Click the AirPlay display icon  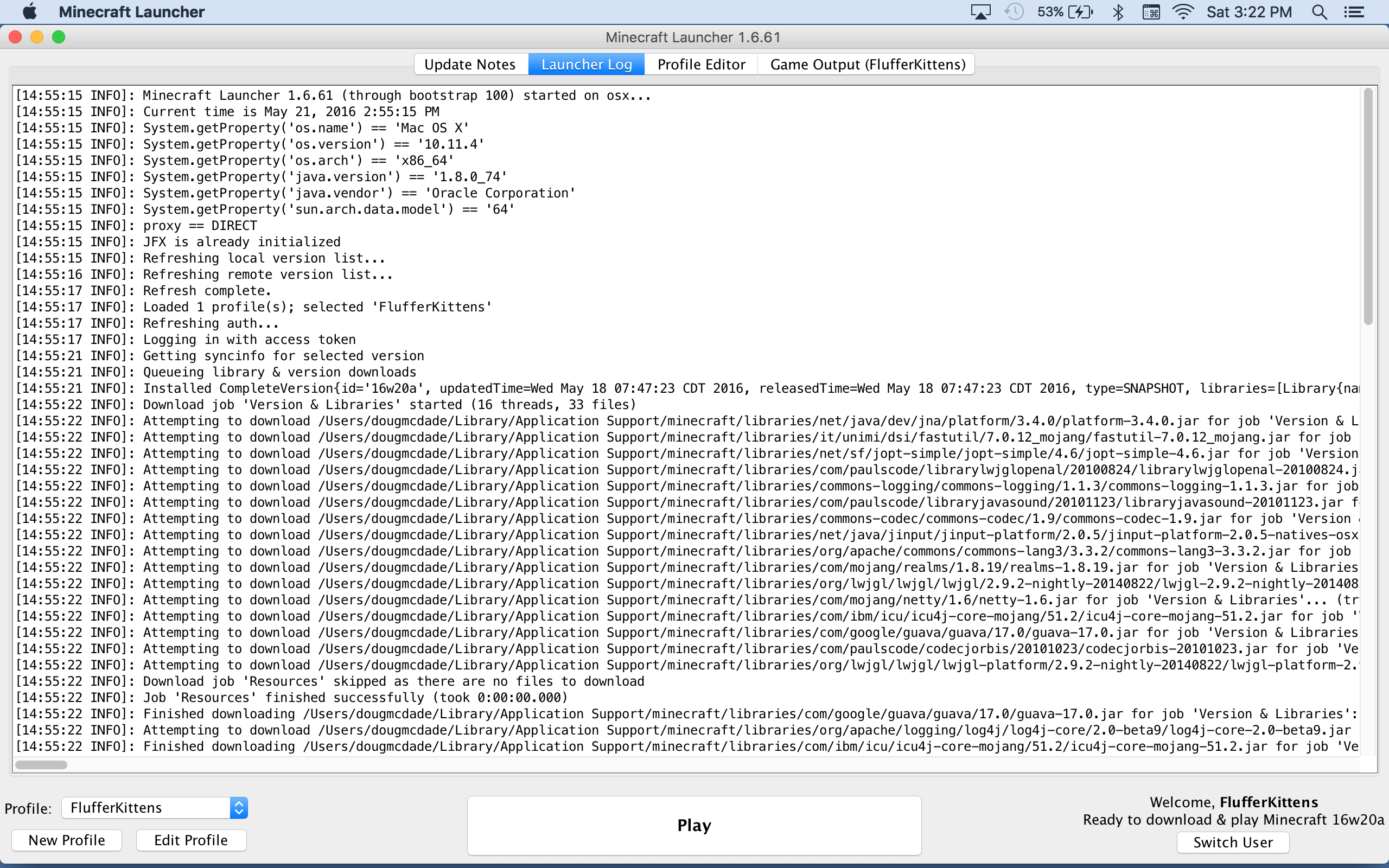click(980, 12)
